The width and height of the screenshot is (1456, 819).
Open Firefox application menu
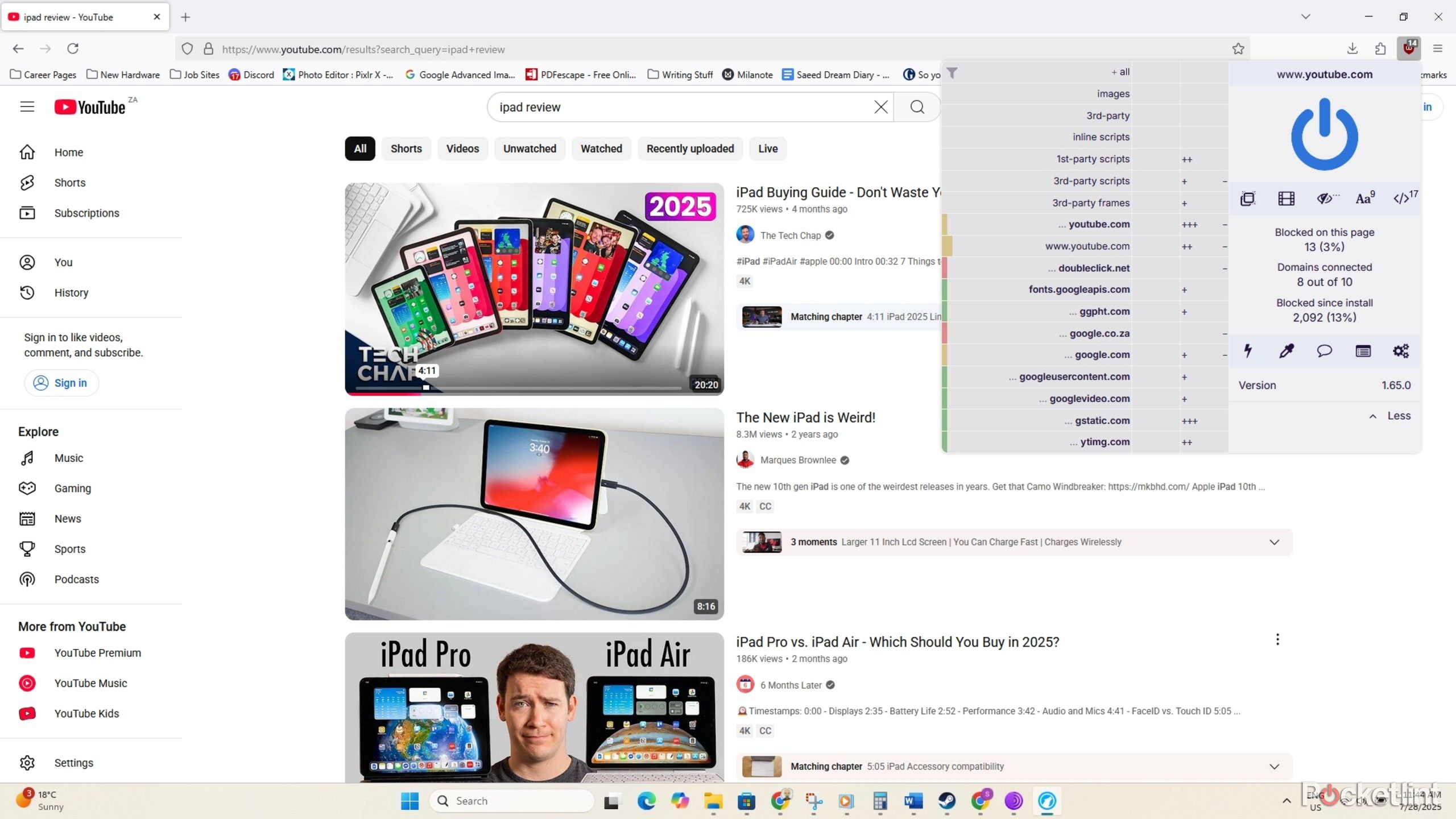(1438, 49)
